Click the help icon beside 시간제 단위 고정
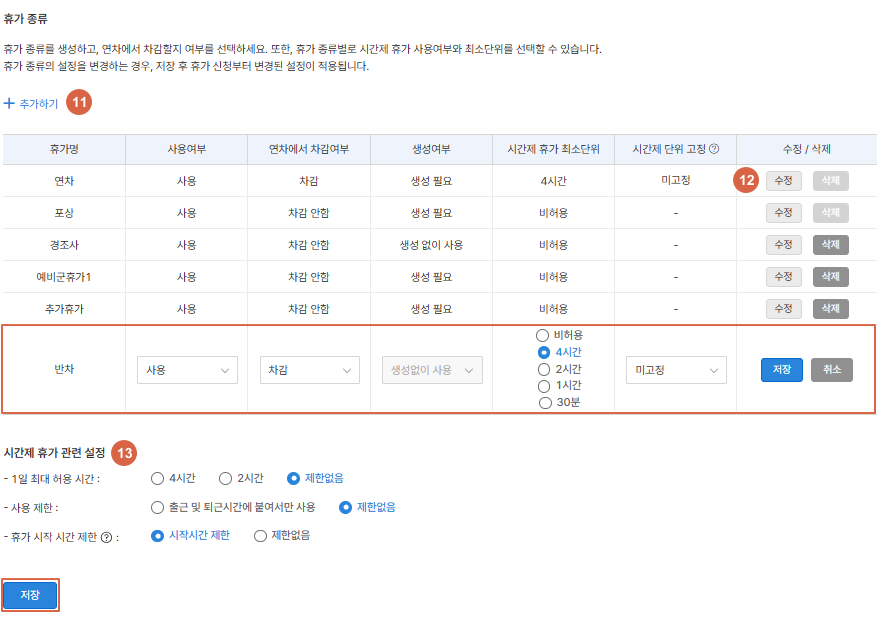 pyautogui.click(x=714, y=149)
